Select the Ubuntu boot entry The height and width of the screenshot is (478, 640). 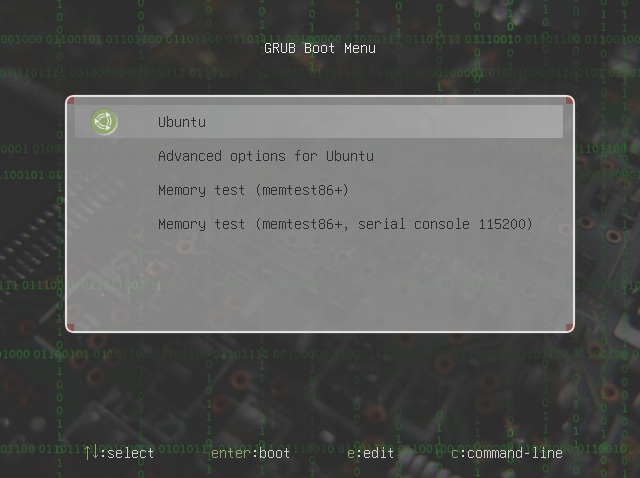click(x=319, y=122)
